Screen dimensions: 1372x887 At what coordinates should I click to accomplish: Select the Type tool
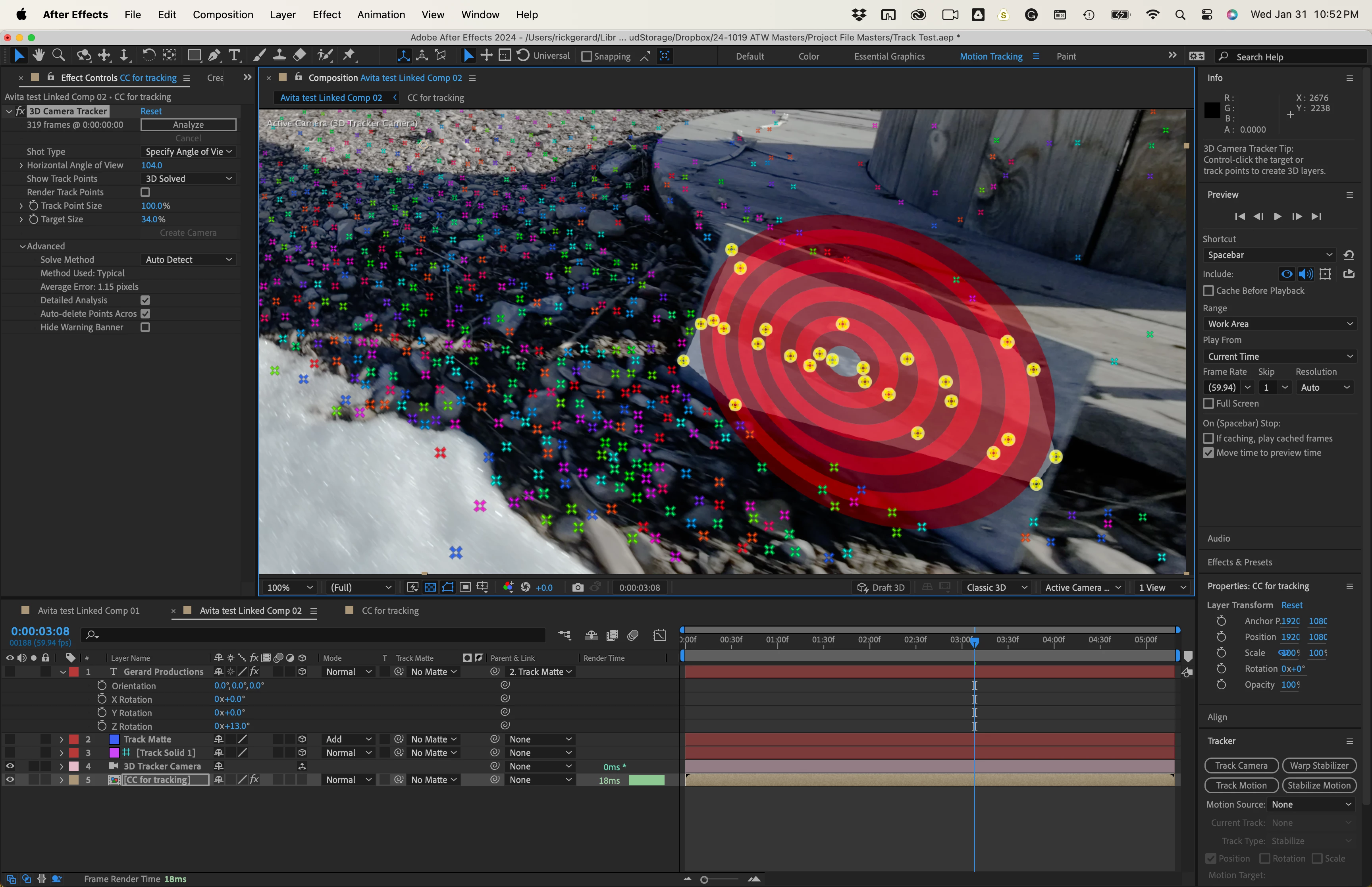[x=234, y=55]
